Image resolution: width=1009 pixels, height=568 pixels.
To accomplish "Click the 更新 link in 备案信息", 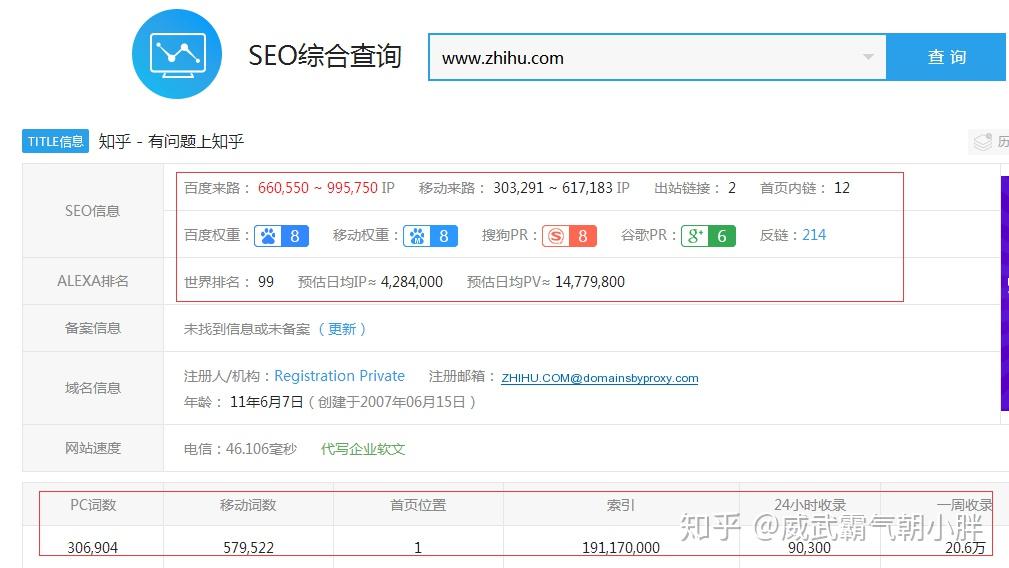I will [x=342, y=329].
